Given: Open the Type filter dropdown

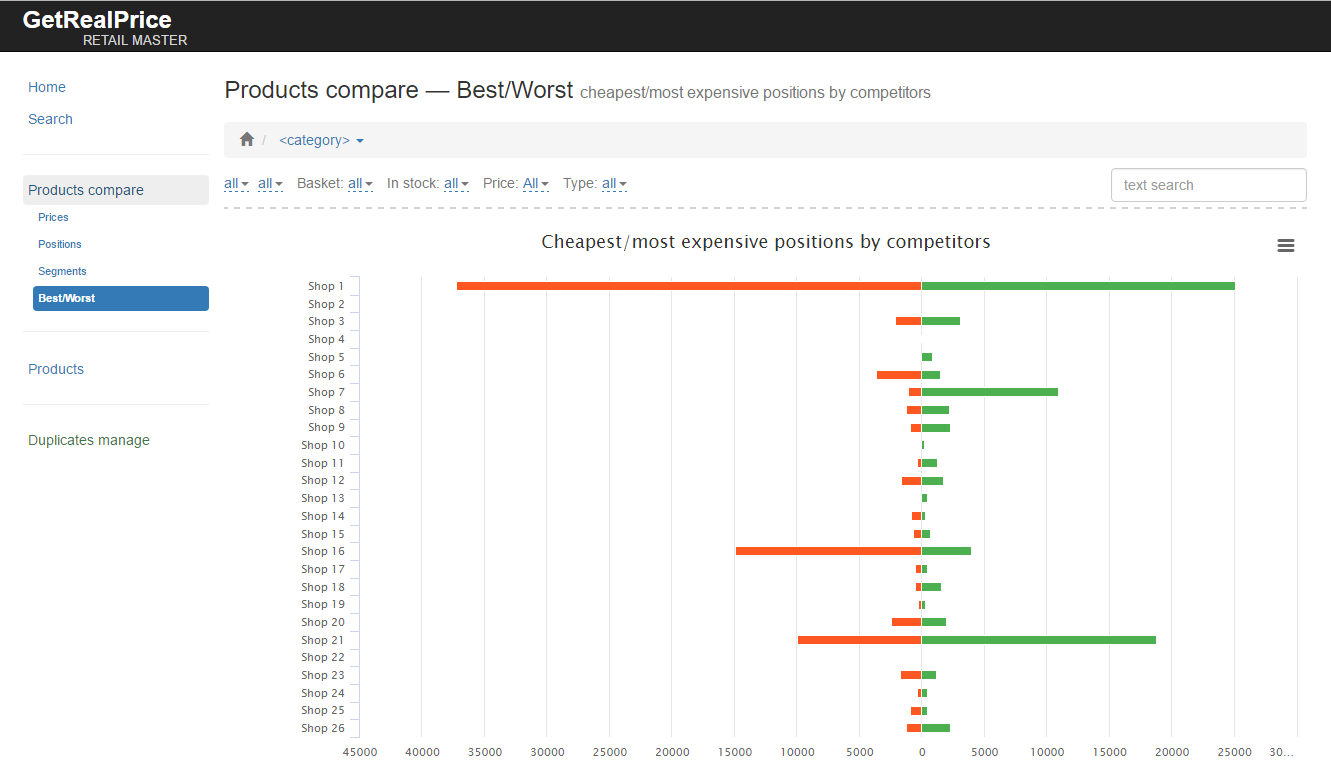Looking at the screenshot, I should [x=614, y=184].
